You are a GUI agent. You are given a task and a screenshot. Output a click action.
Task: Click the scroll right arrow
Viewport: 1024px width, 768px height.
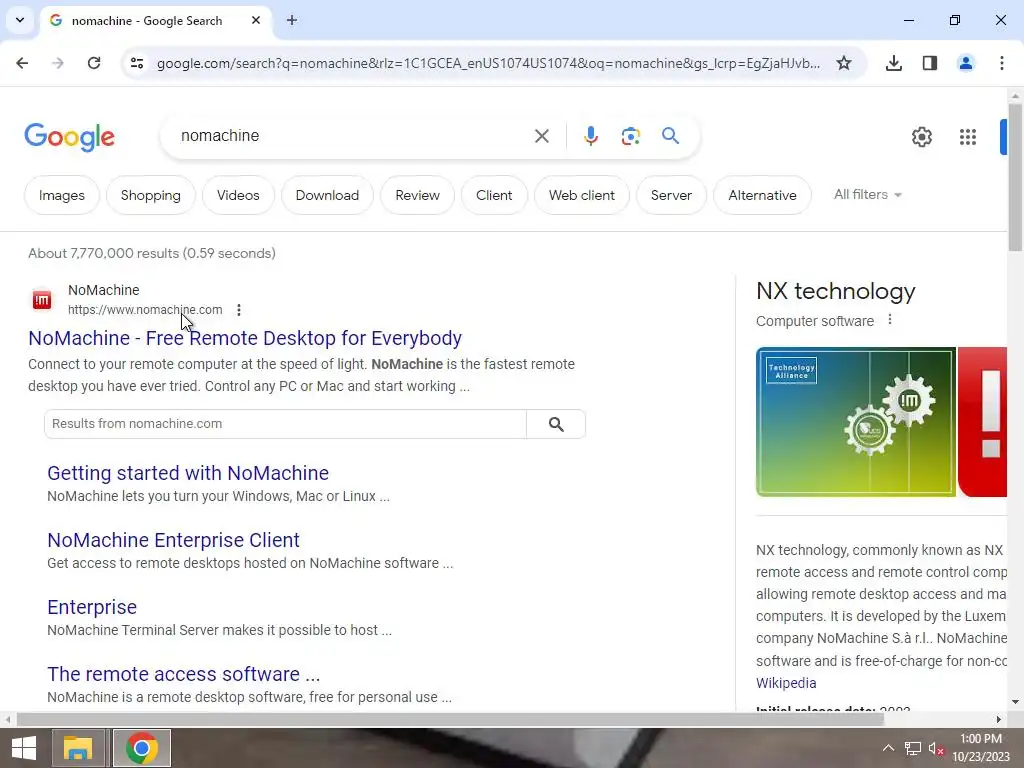point(999,720)
